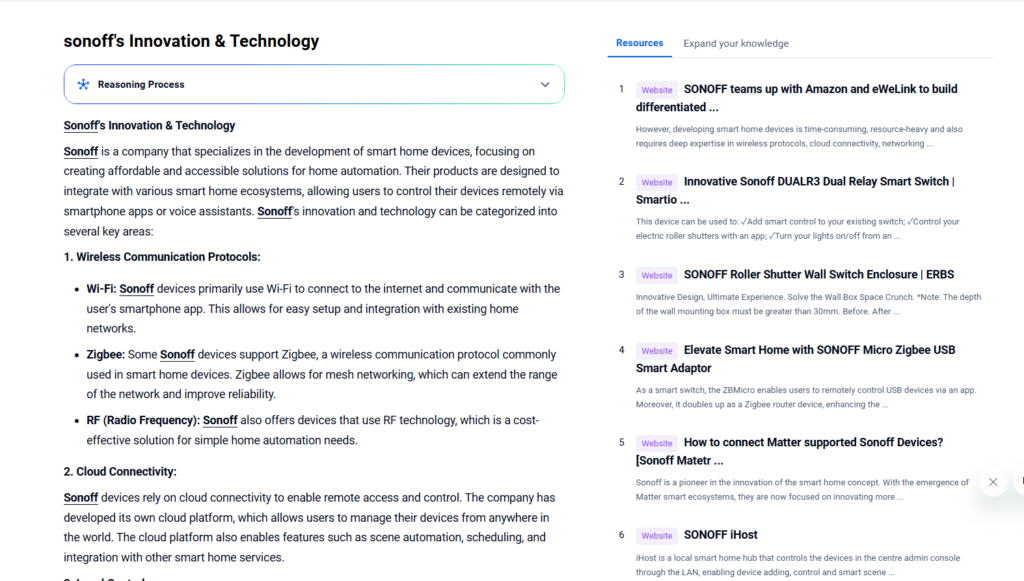The image size is (1024, 581).
Task: Open the SONOFF iHost resource title
Action: (x=720, y=535)
